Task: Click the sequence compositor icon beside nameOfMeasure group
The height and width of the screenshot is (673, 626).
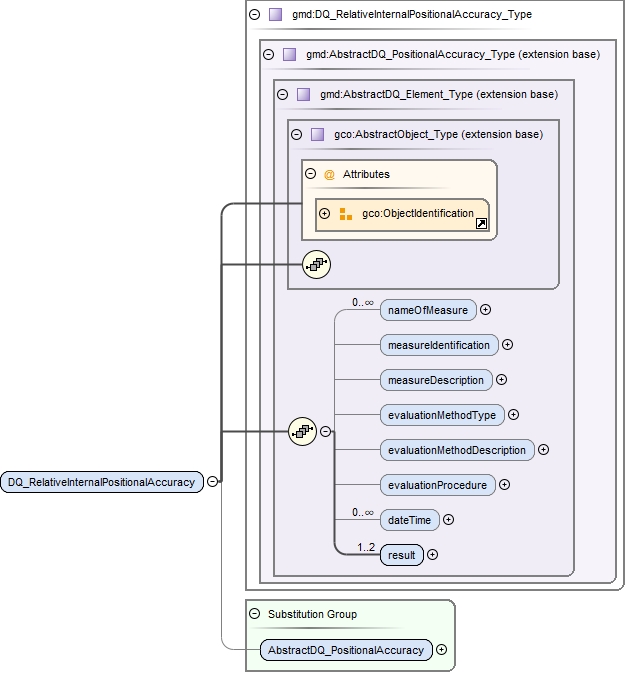Action: coord(302,431)
